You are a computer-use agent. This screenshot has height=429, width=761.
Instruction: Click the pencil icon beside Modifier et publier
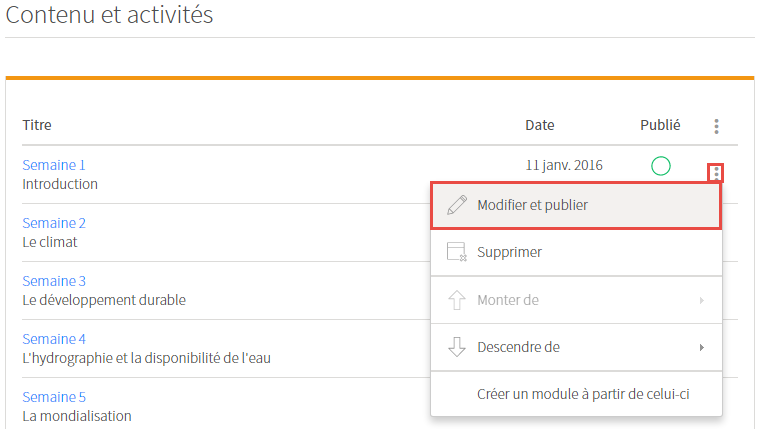pyautogui.click(x=457, y=205)
